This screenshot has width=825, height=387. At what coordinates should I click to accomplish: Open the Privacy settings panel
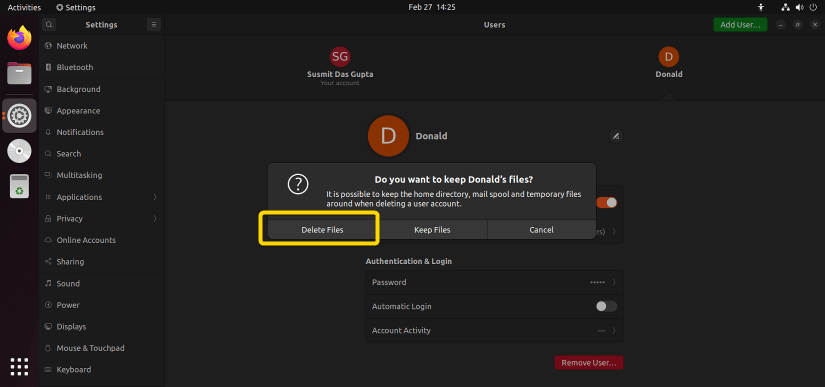[102, 219]
